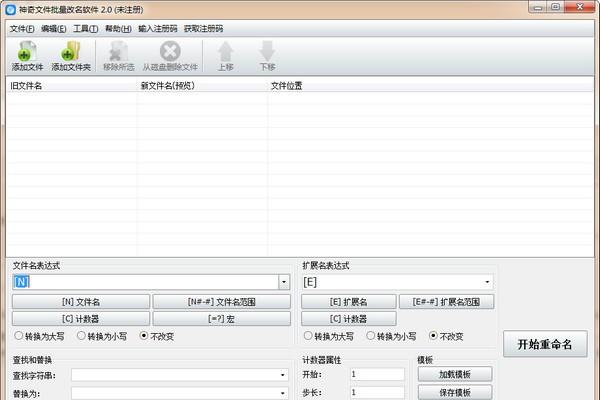Click the app icon in title bar
600x400 pixels.
pyautogui.click(x=10, y=9)
